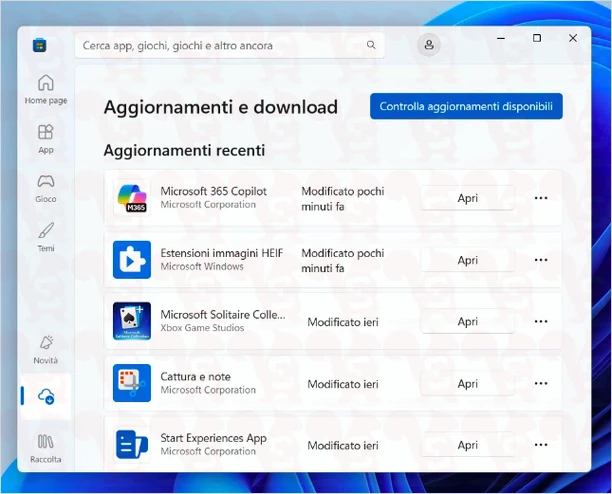Open the Home page sidebar item
Viewport: 612px width, 494px height.
point(46,90)
